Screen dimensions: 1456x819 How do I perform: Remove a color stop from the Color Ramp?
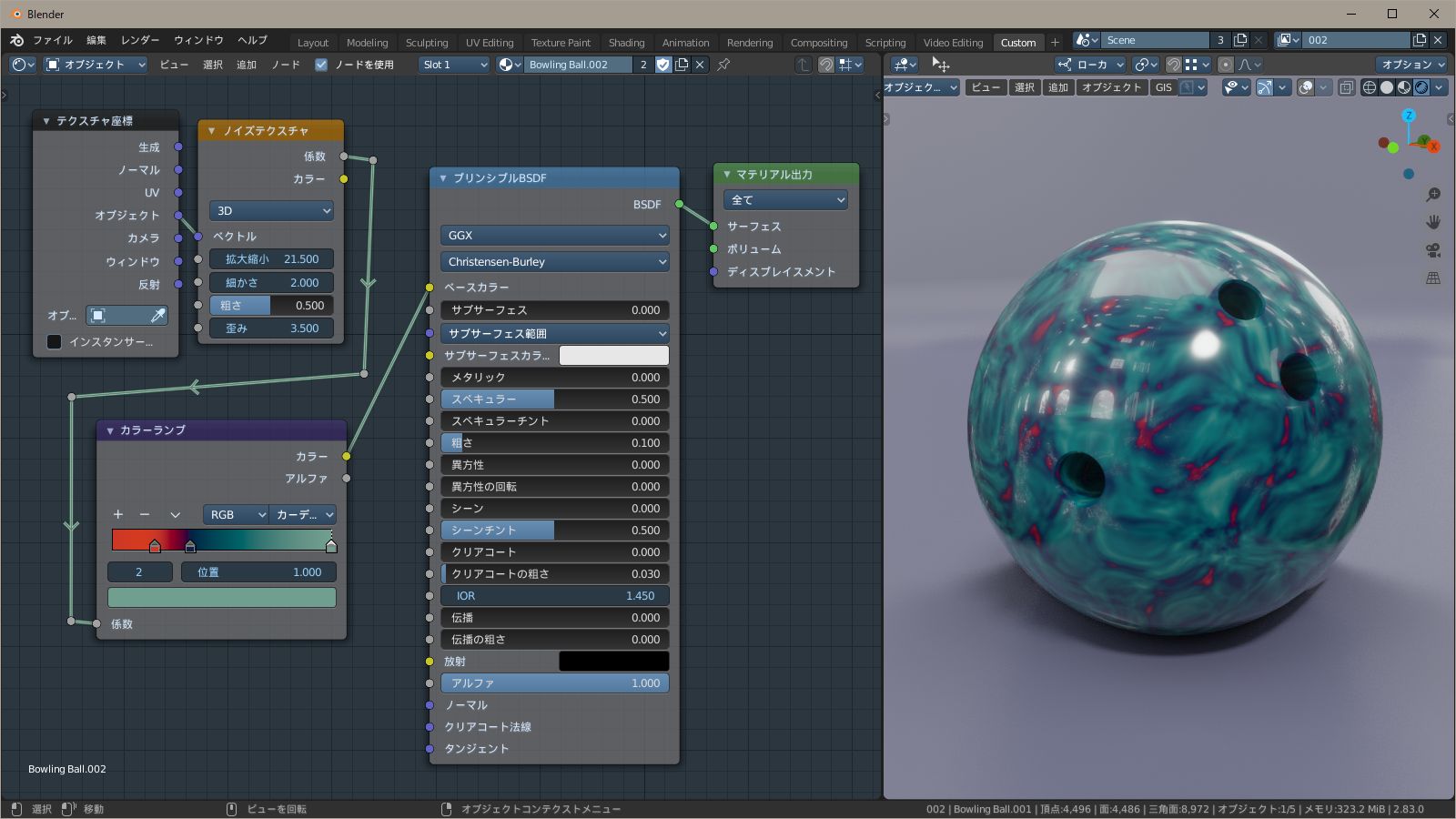145,514
